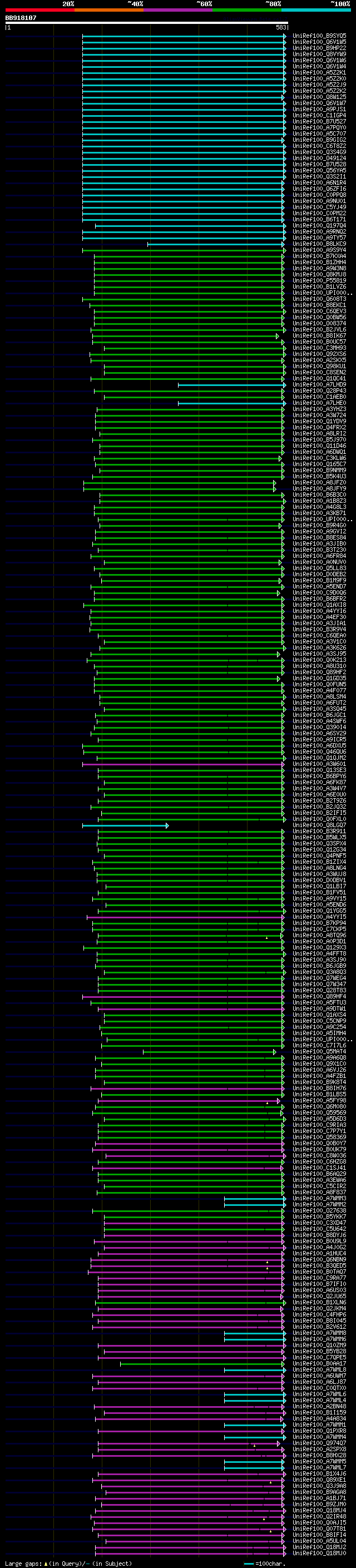Click label UniRef100_B9GIG2
This screenshot has height=1568, width=356.
tap(319, 140)
